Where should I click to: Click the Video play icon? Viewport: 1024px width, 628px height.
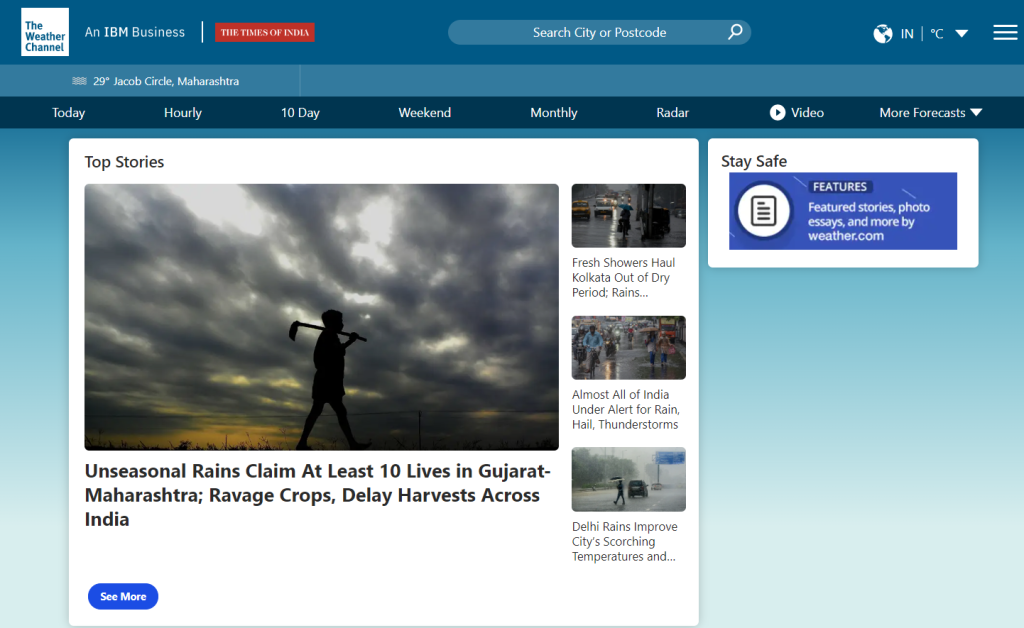tap(777, 113)
